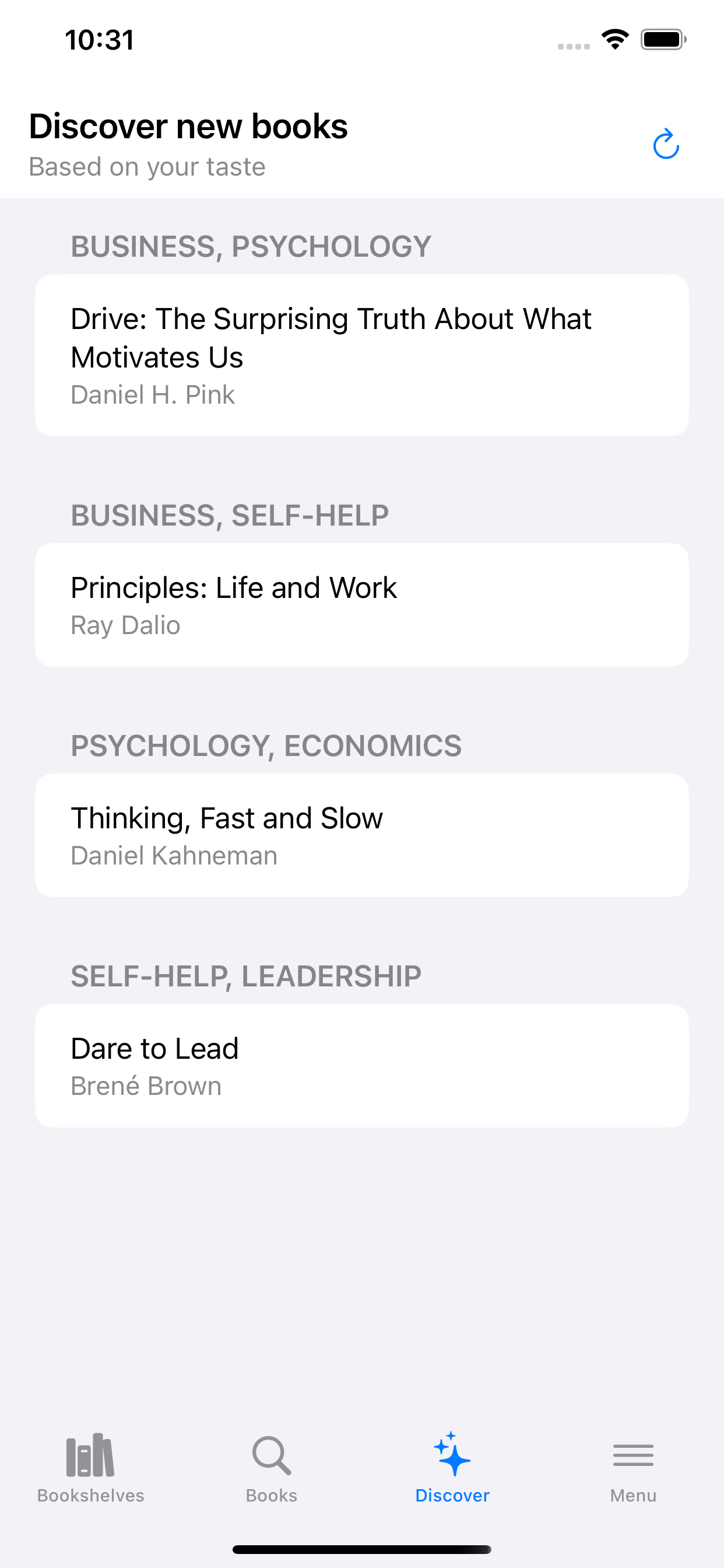The image size is (724, 1568).
Task: Tap the Business, Self-Help section header
Action: point(229,516)
